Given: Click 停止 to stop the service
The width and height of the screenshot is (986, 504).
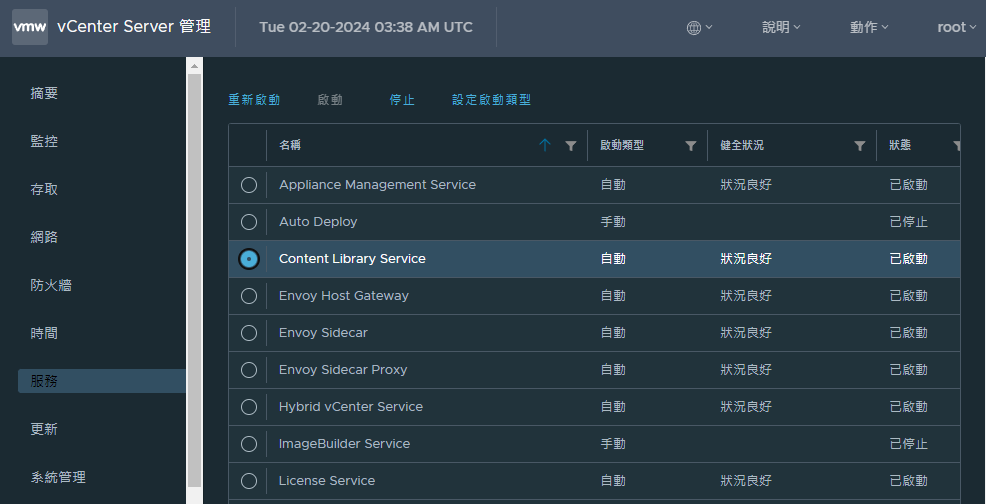Looking at the screenshot, I should [x=402, y=100].
